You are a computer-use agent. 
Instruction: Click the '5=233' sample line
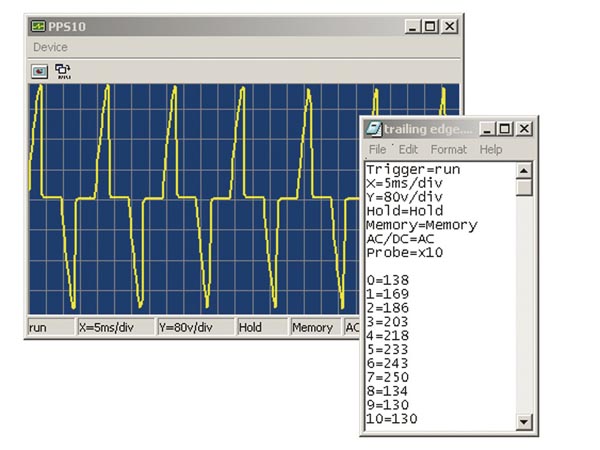tap(388, 349)
